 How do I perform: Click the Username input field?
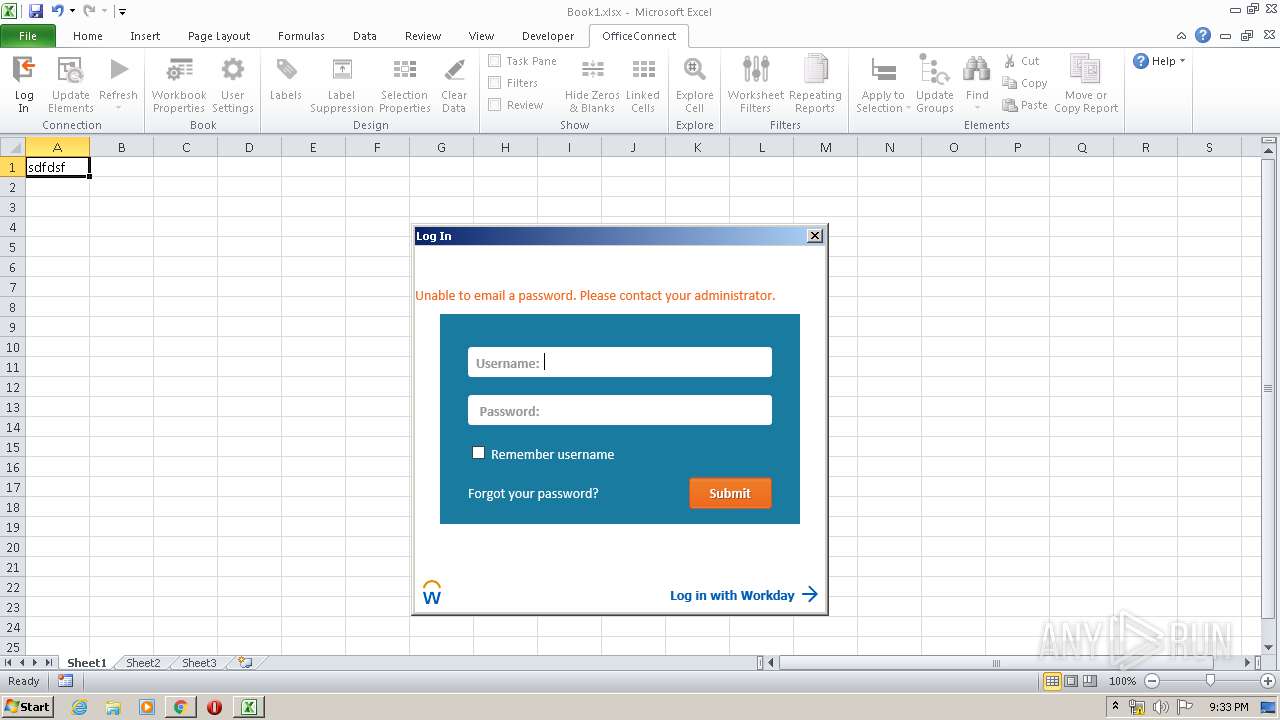pos(620,362)
